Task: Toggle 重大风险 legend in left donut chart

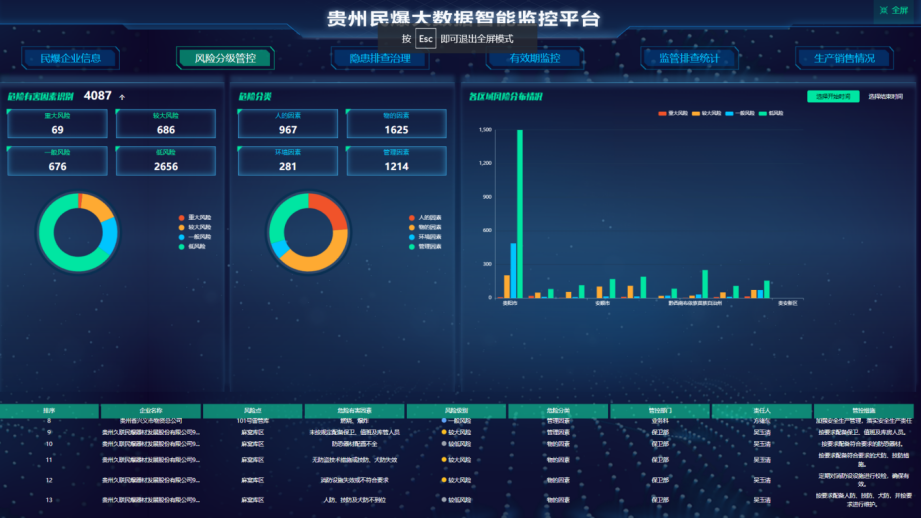Action: 194,217
